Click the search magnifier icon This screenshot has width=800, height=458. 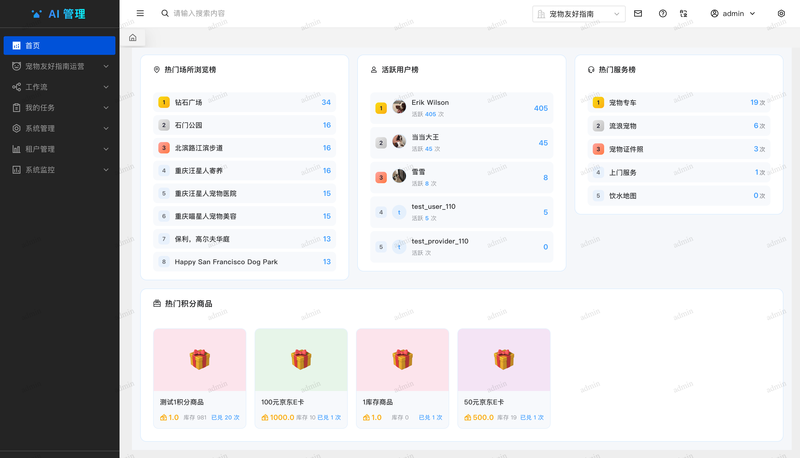point(165,13)
